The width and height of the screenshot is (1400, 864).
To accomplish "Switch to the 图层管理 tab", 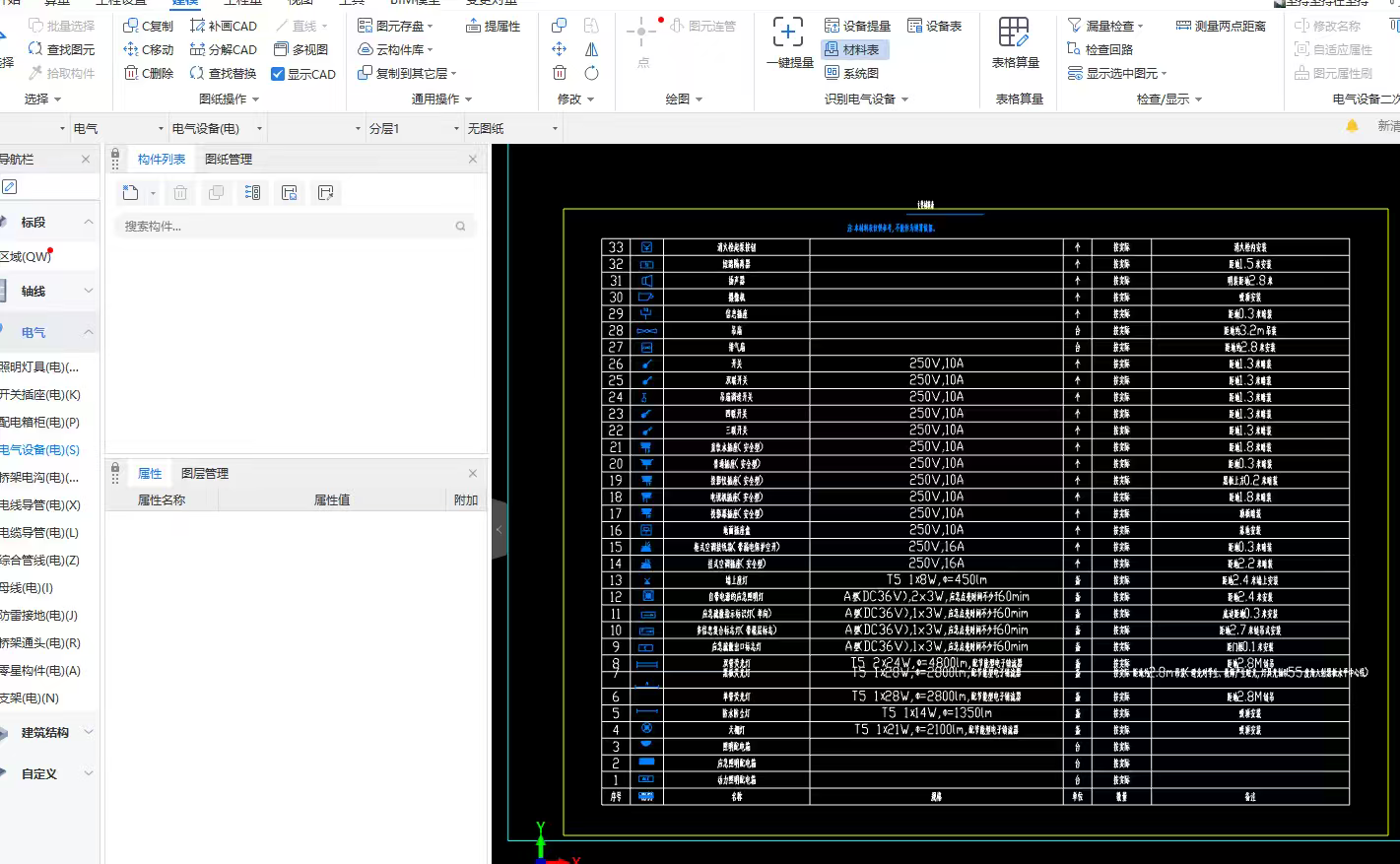I will click(x=205, y=473).
